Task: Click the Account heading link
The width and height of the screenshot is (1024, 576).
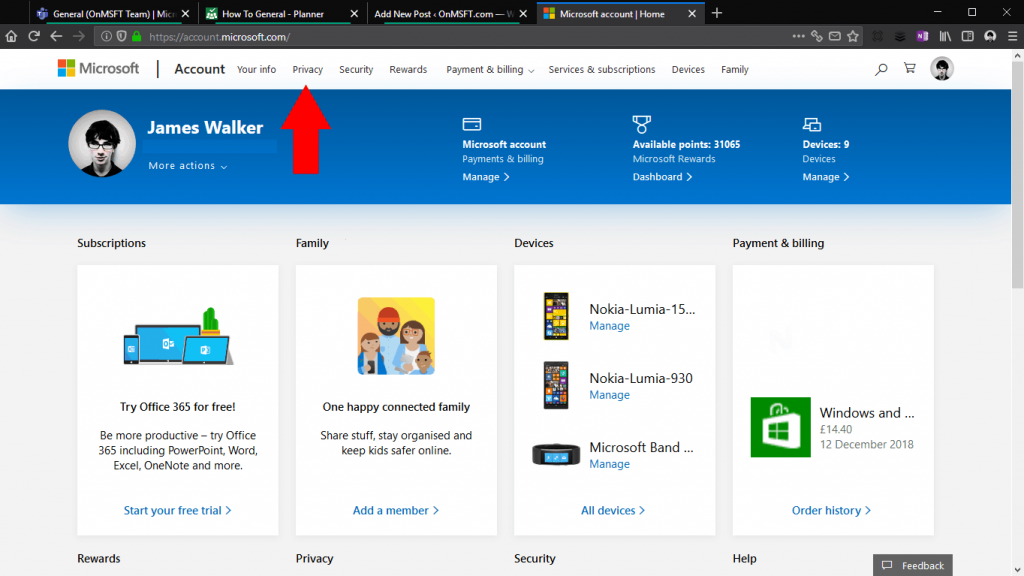Action: coord(199,69)
